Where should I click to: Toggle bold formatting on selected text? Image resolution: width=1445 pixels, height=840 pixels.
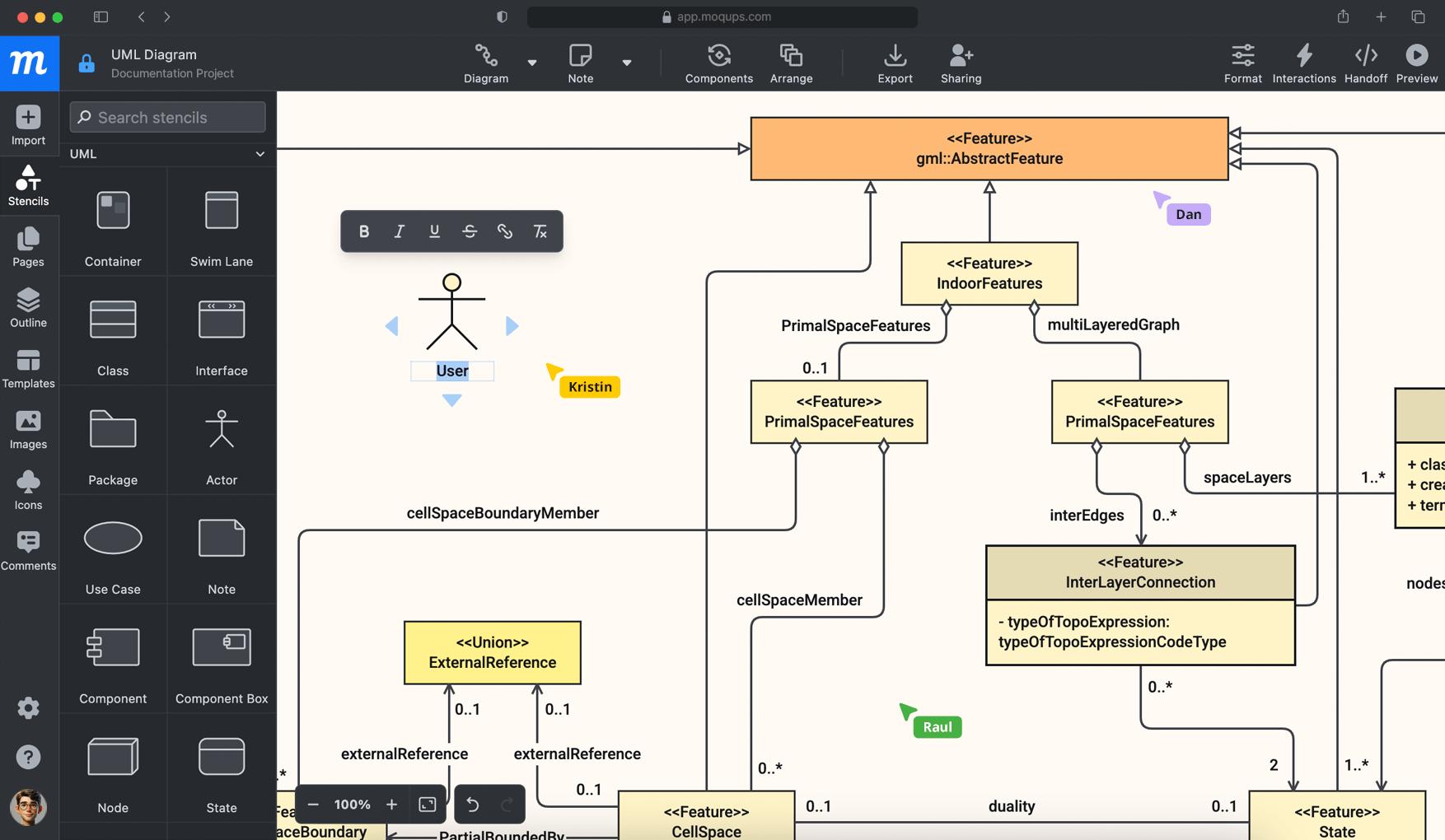click(x=363, y=231)
